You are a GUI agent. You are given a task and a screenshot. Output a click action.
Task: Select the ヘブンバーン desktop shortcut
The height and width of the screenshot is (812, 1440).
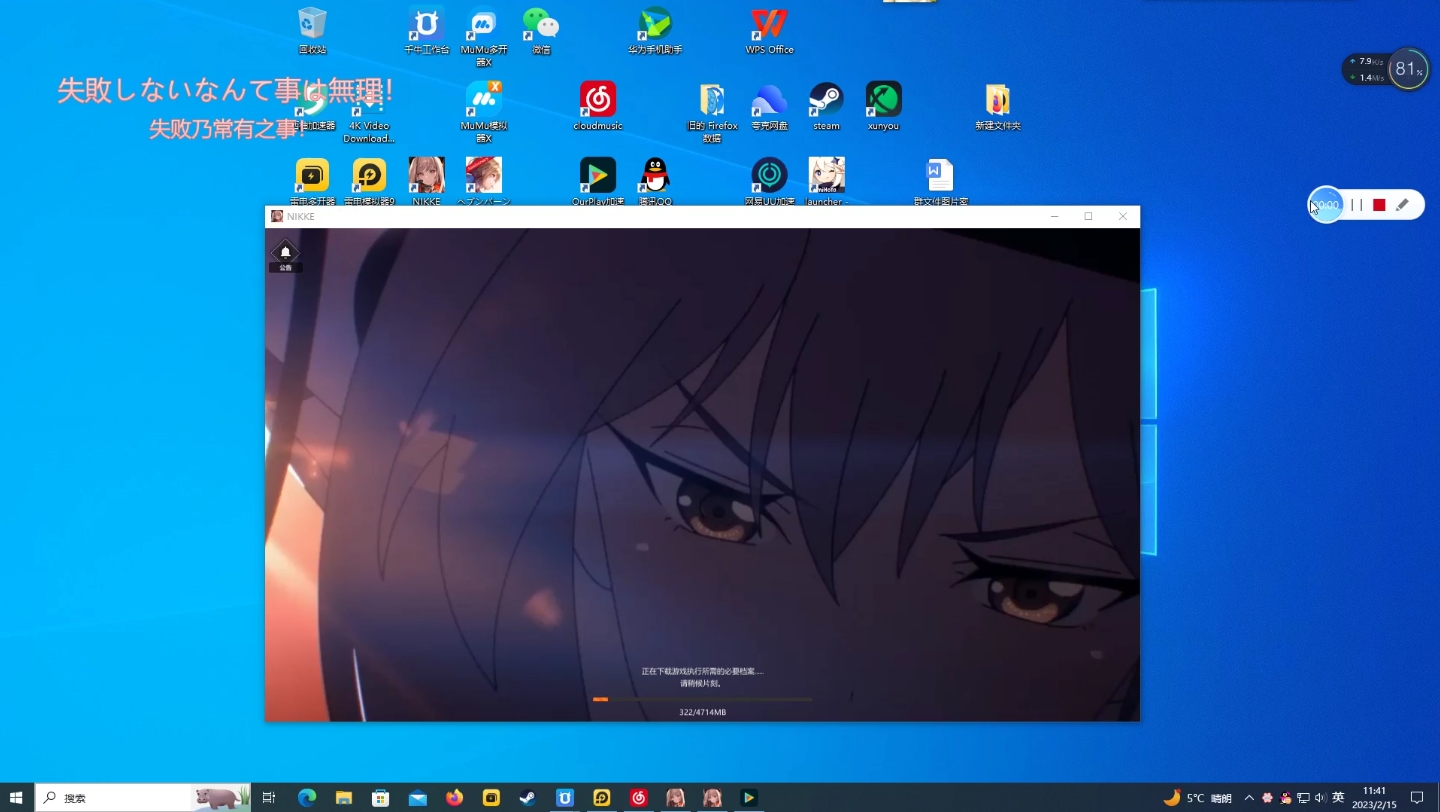483,182
